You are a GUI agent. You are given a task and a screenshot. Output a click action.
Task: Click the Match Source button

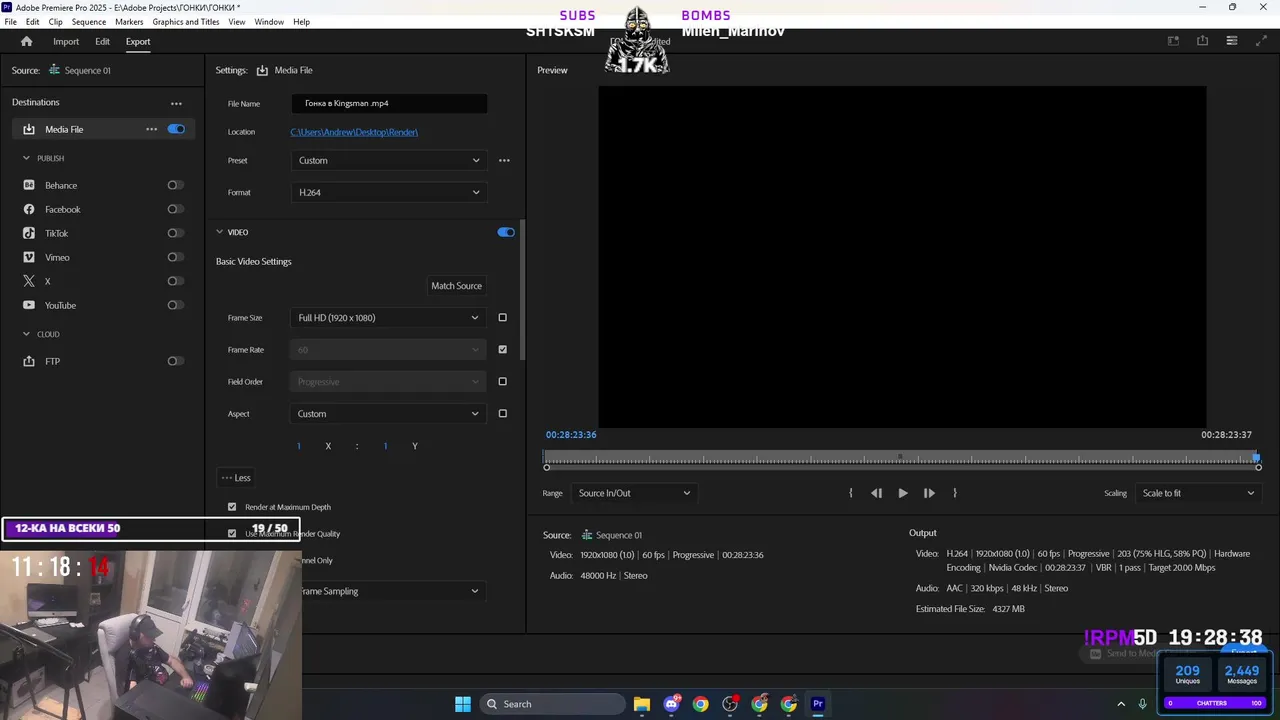pyautogui.click(x=456, y=286)
